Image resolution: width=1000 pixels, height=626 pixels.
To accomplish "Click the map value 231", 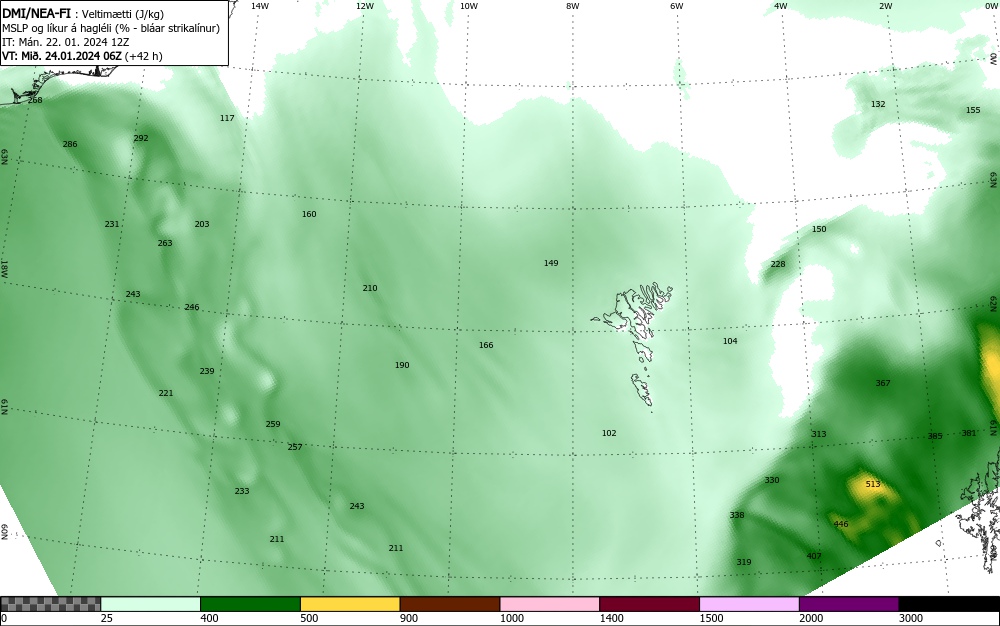I will point(112,224).
